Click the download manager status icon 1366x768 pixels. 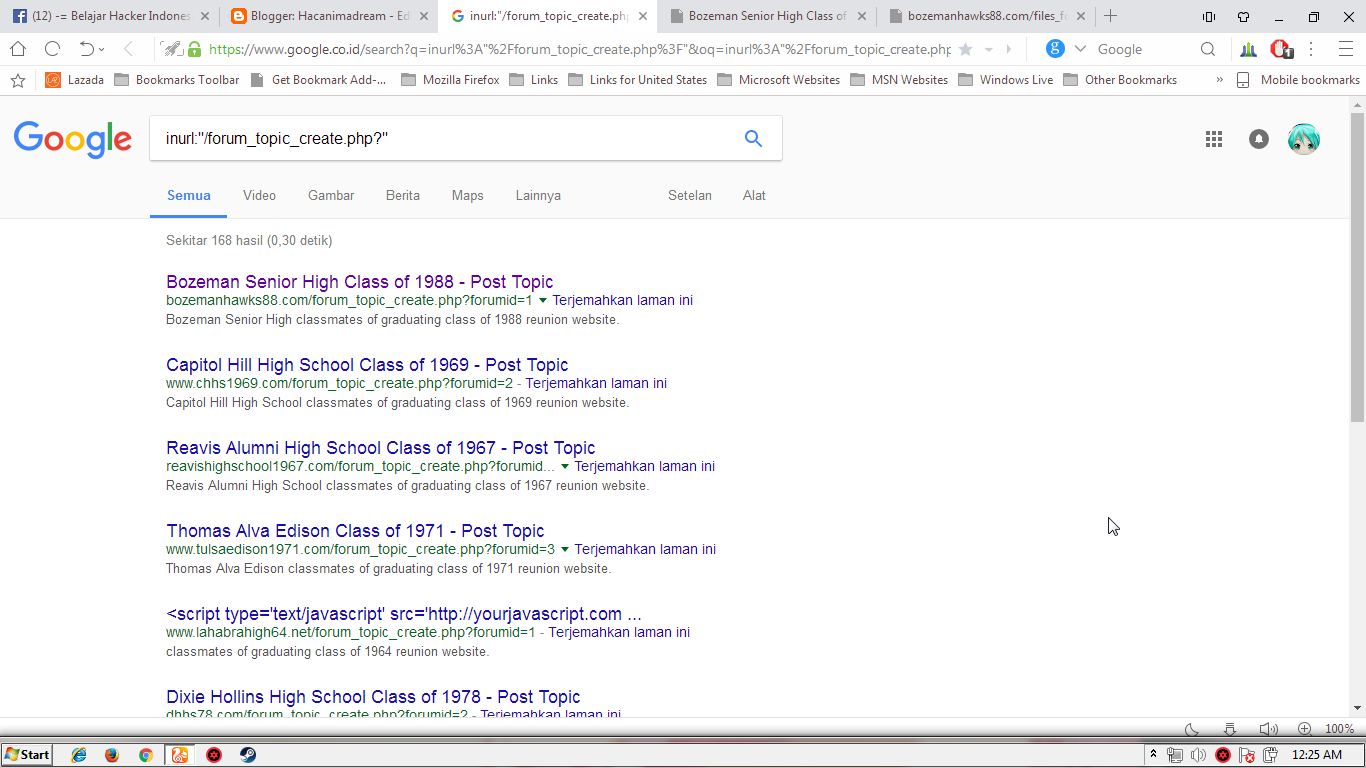(1230, 729)
